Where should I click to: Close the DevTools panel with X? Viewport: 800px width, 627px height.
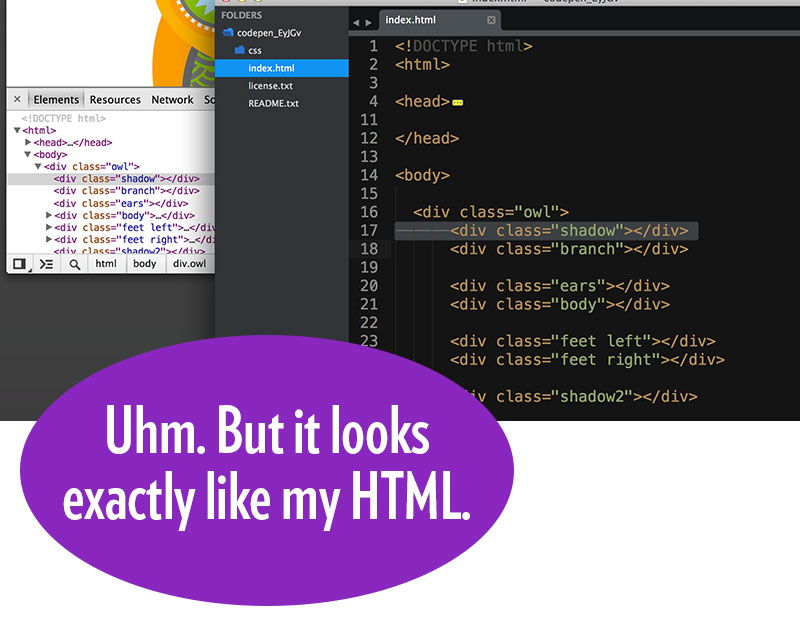17,100
